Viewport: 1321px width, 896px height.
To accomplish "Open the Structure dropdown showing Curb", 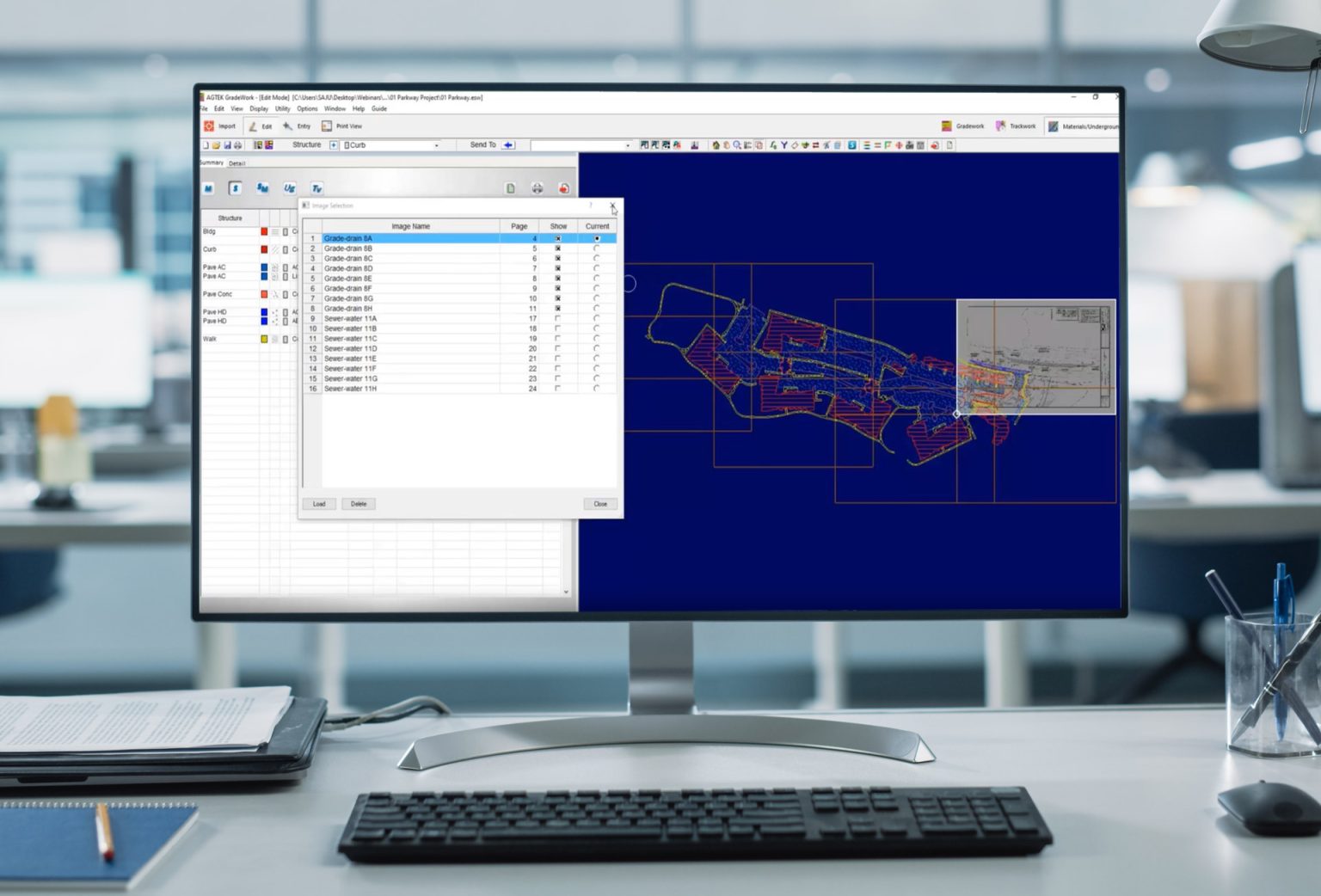I will 436,145.
